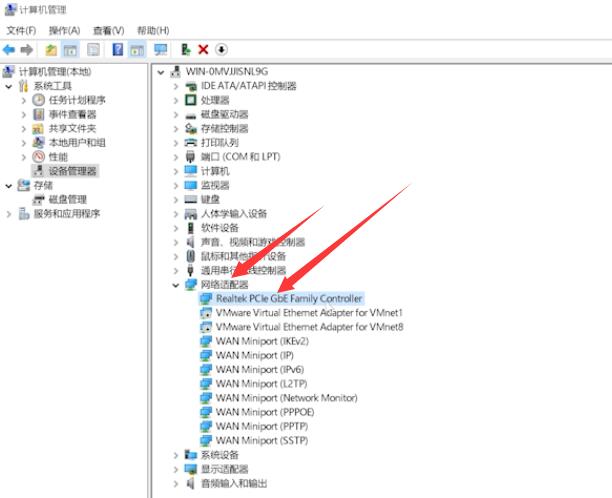This screenshot has height=498, width=612.
Task: Expand the 服务和应用程序 node
Action: pos(9,214)
